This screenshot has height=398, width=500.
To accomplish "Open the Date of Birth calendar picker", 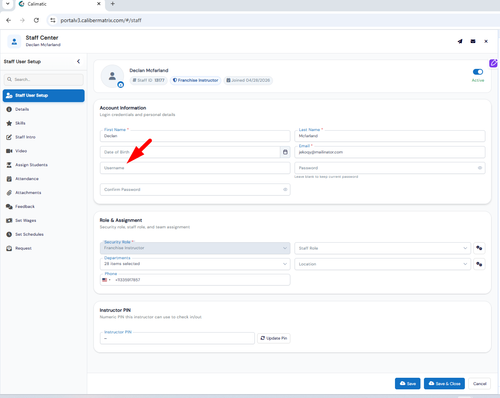I will [285, 152].
